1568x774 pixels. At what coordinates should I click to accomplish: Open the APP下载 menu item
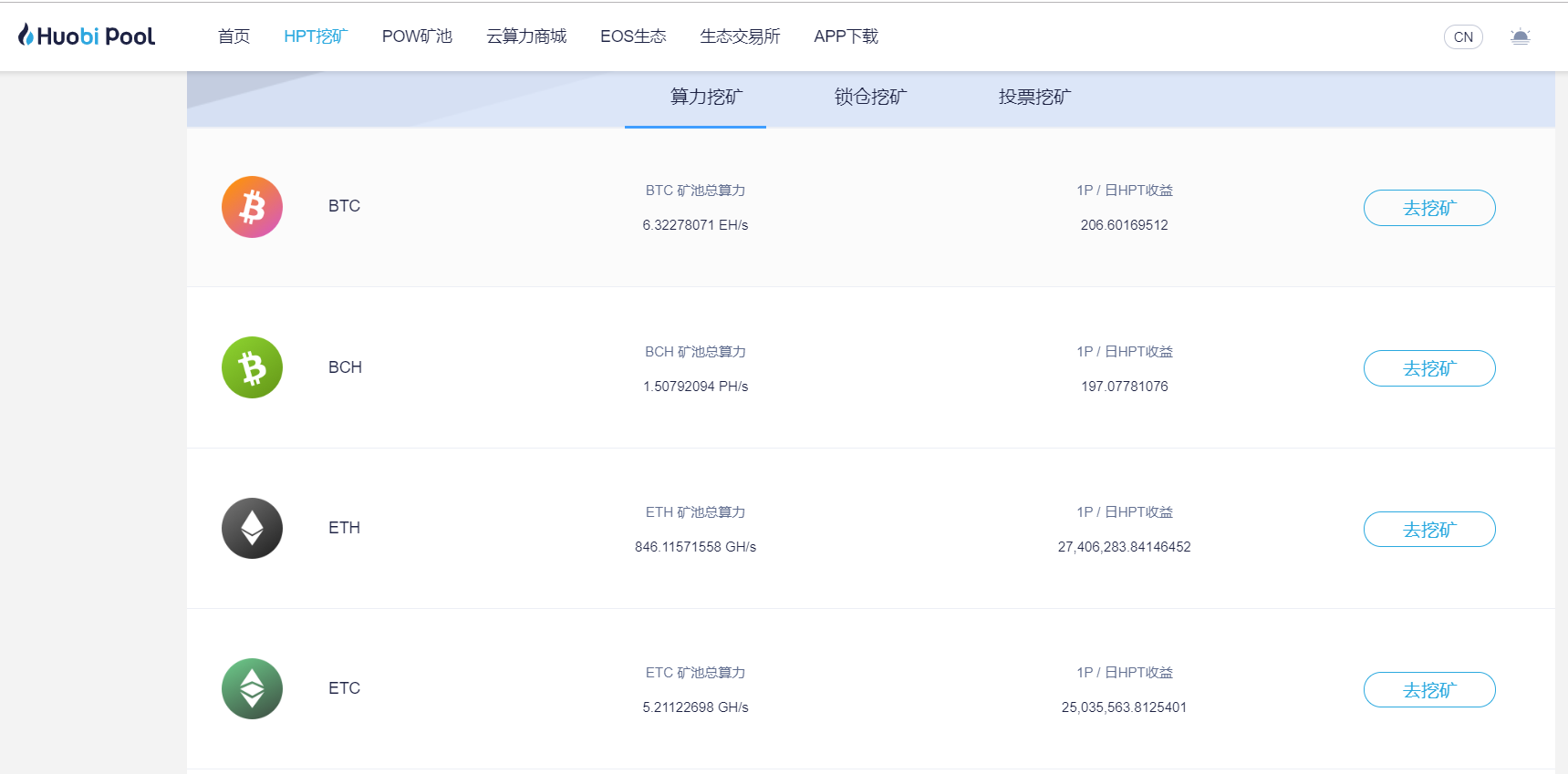click(x=846, y=36)
